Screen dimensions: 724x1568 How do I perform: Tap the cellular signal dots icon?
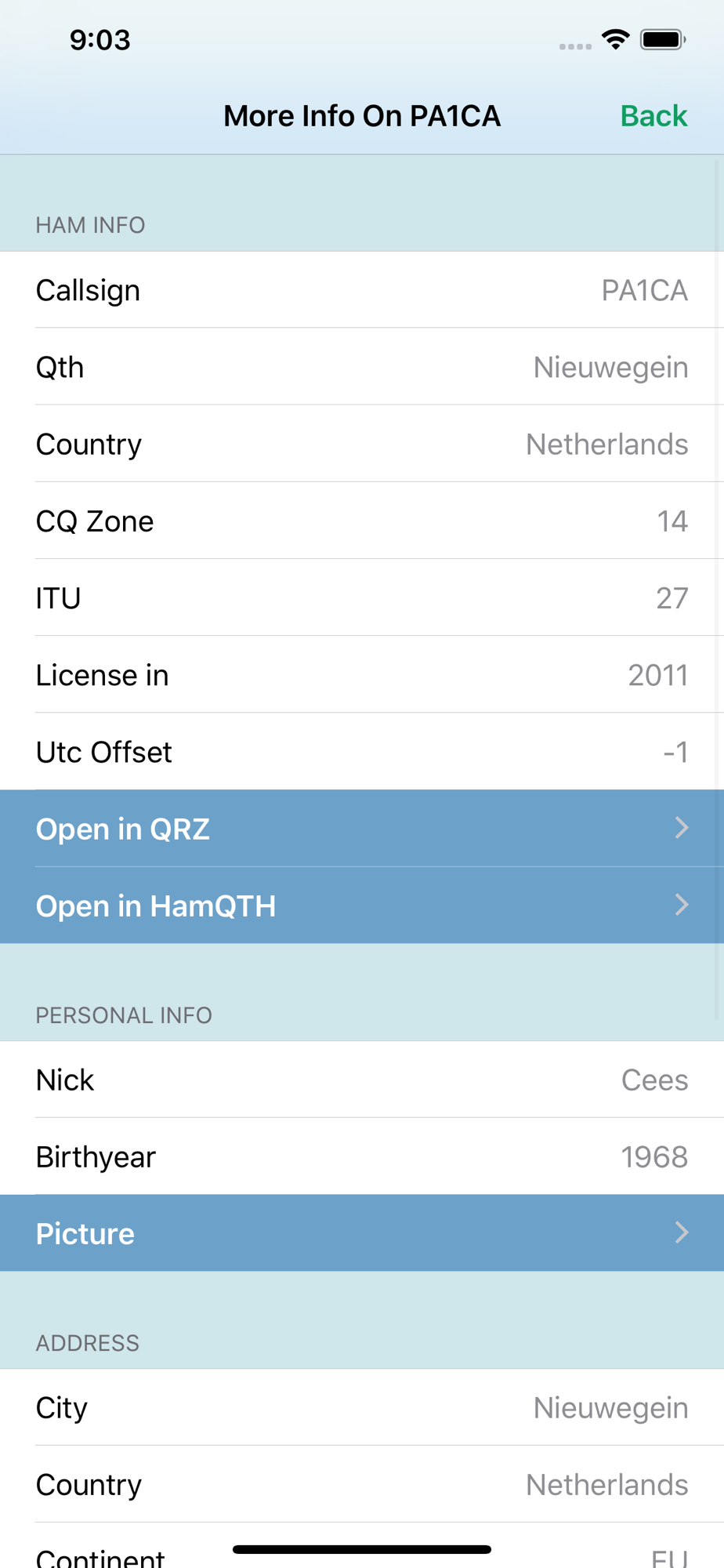[575, 46]
